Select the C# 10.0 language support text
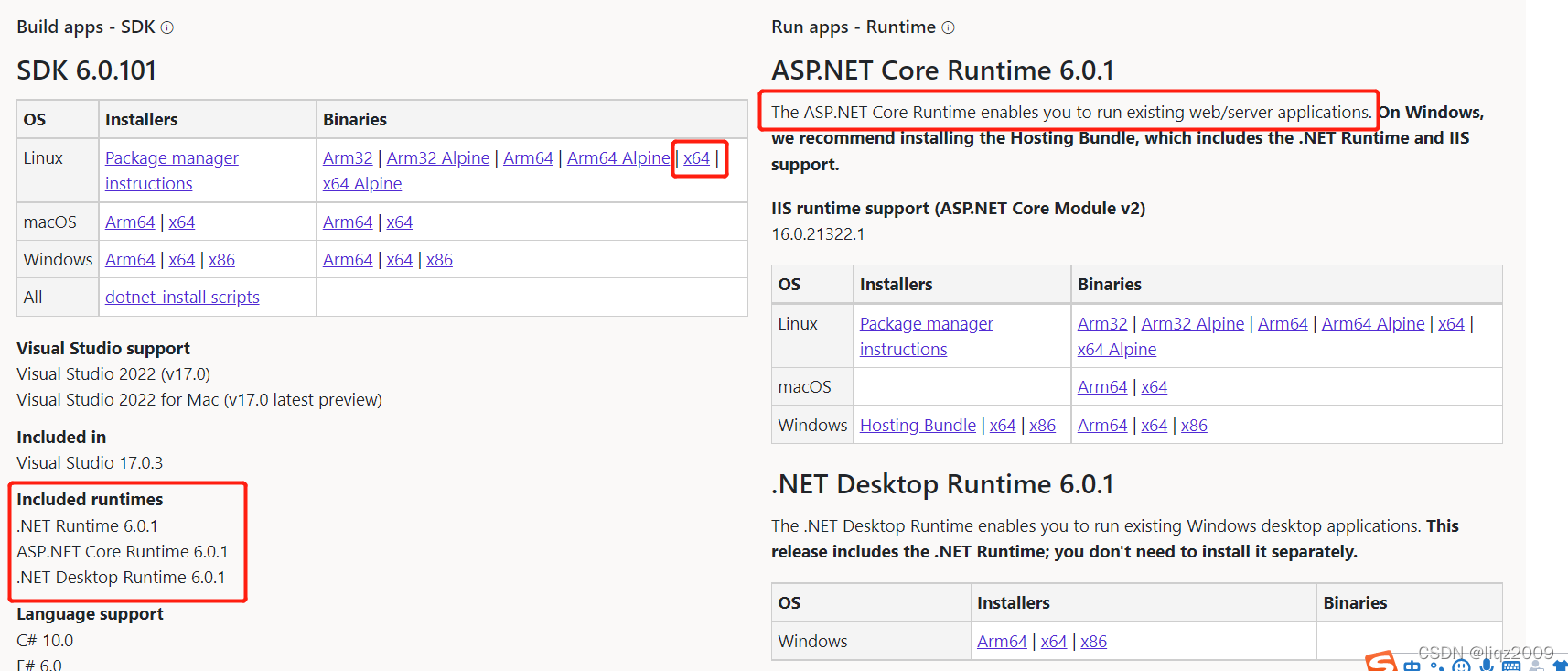This screenshot has height=671, width=1568. (45, 640)
